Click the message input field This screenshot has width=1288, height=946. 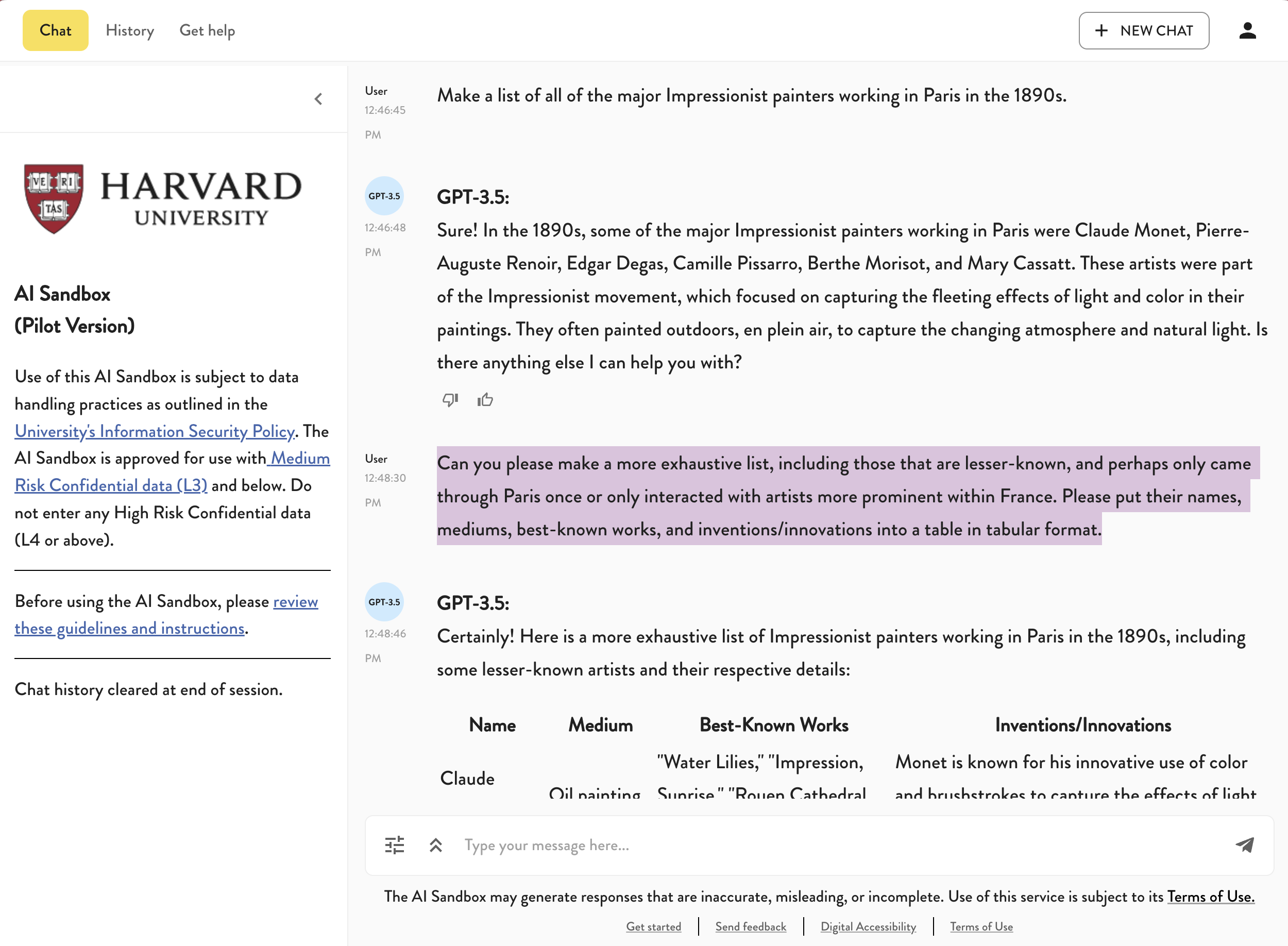pos(841,845)
